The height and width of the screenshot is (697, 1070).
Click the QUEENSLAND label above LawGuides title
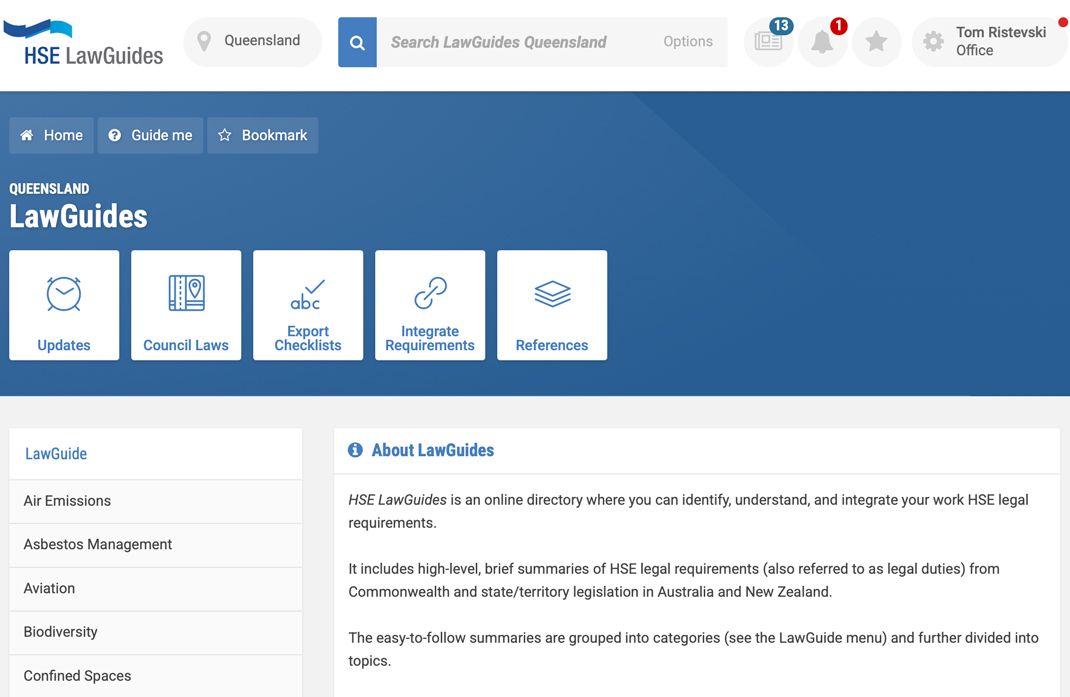click(49, 189)
